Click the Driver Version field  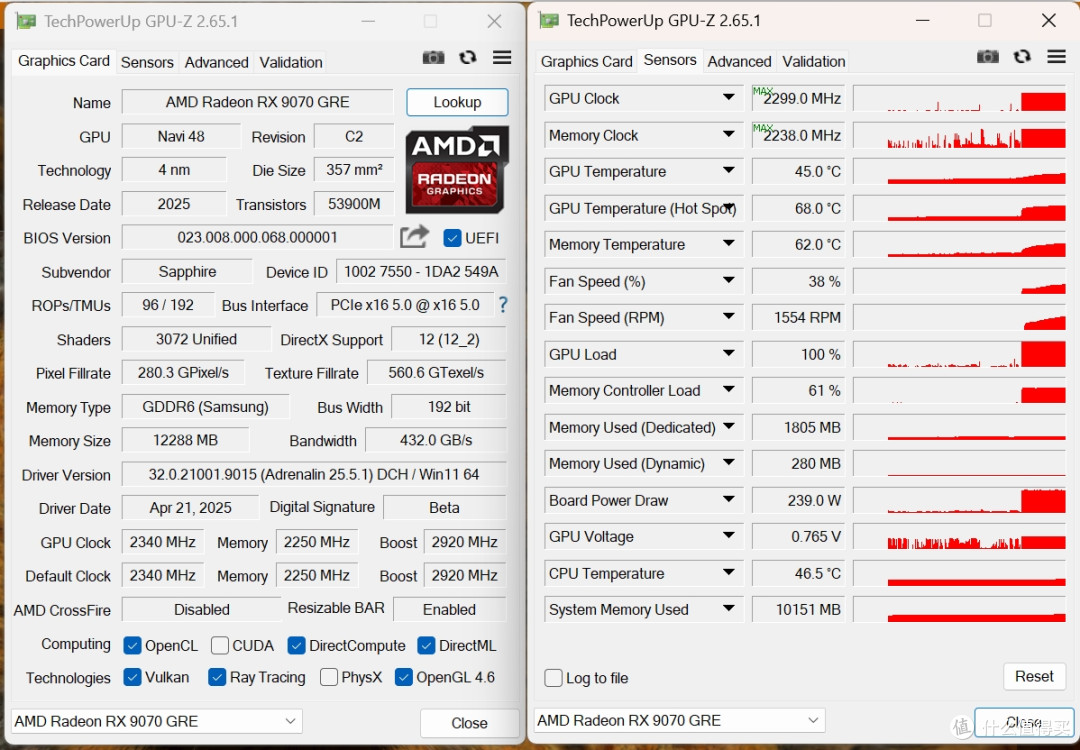point(314,474)
